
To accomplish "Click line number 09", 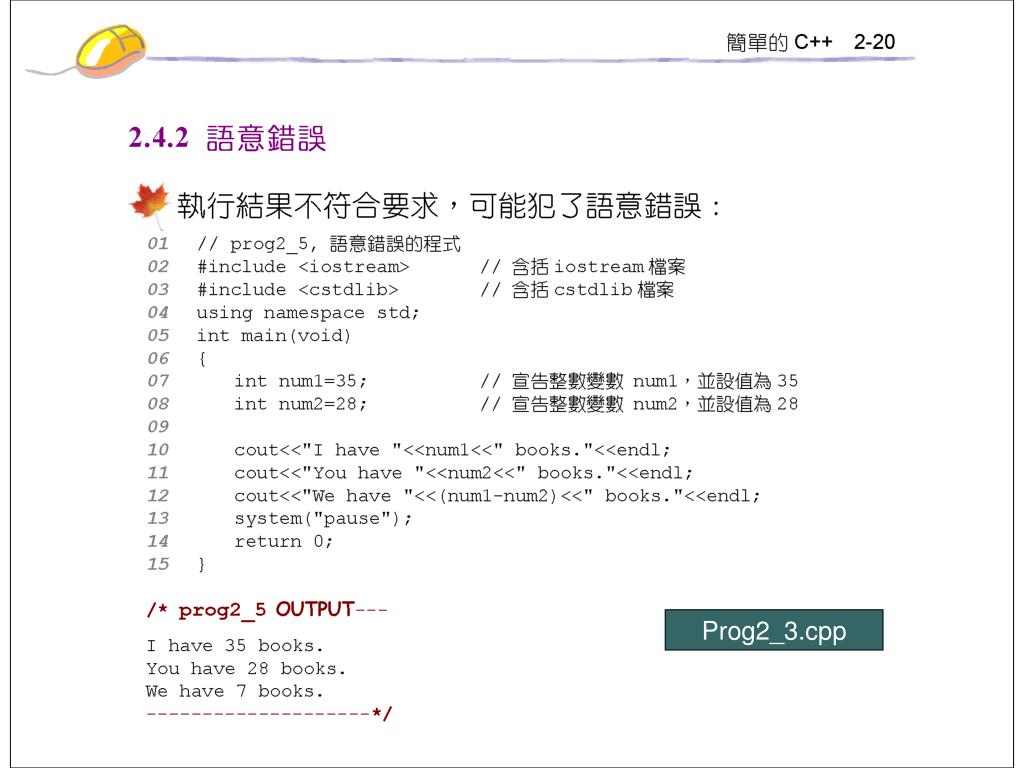I will pos(158,426).
